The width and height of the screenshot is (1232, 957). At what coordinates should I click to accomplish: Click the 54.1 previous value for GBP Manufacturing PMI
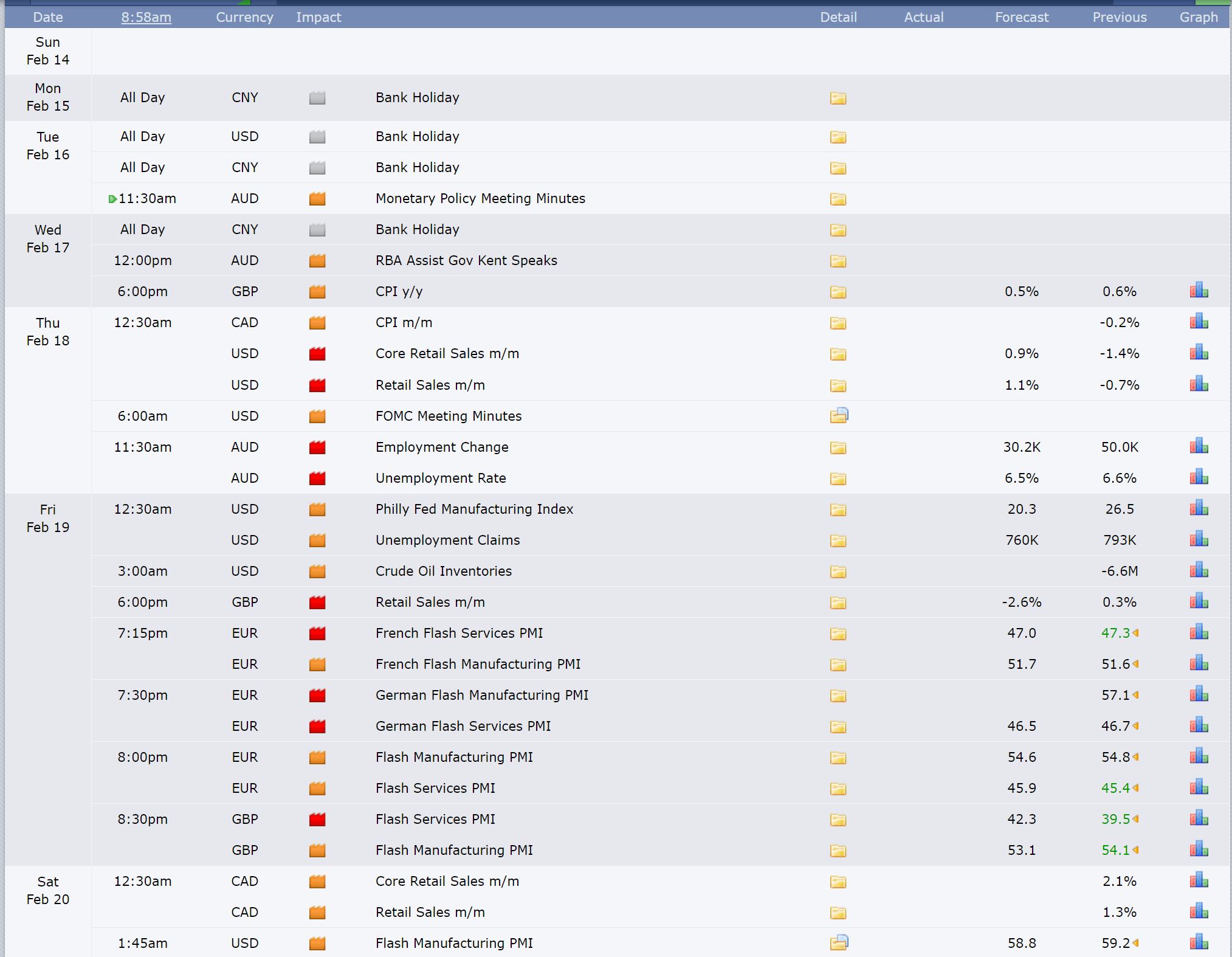[x=1115, y=850]
